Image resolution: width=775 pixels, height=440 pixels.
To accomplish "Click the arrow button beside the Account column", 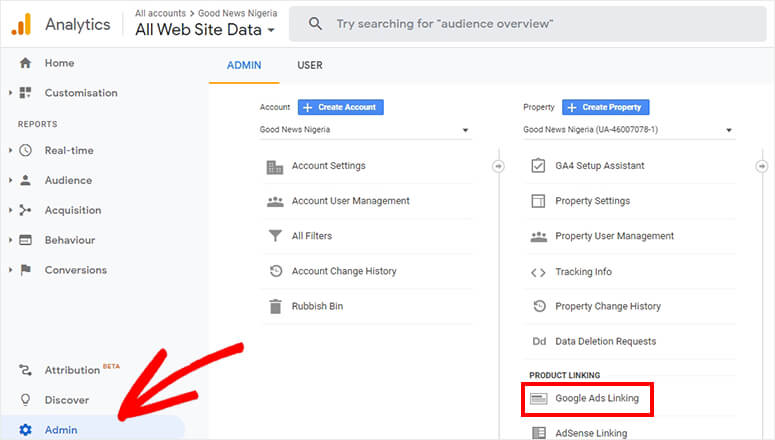I will pos(498,167).
